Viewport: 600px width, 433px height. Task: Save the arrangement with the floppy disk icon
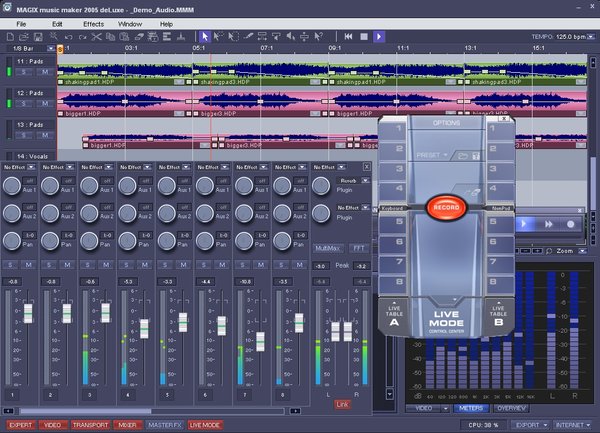pyautogui.click(x=38, y=37)
